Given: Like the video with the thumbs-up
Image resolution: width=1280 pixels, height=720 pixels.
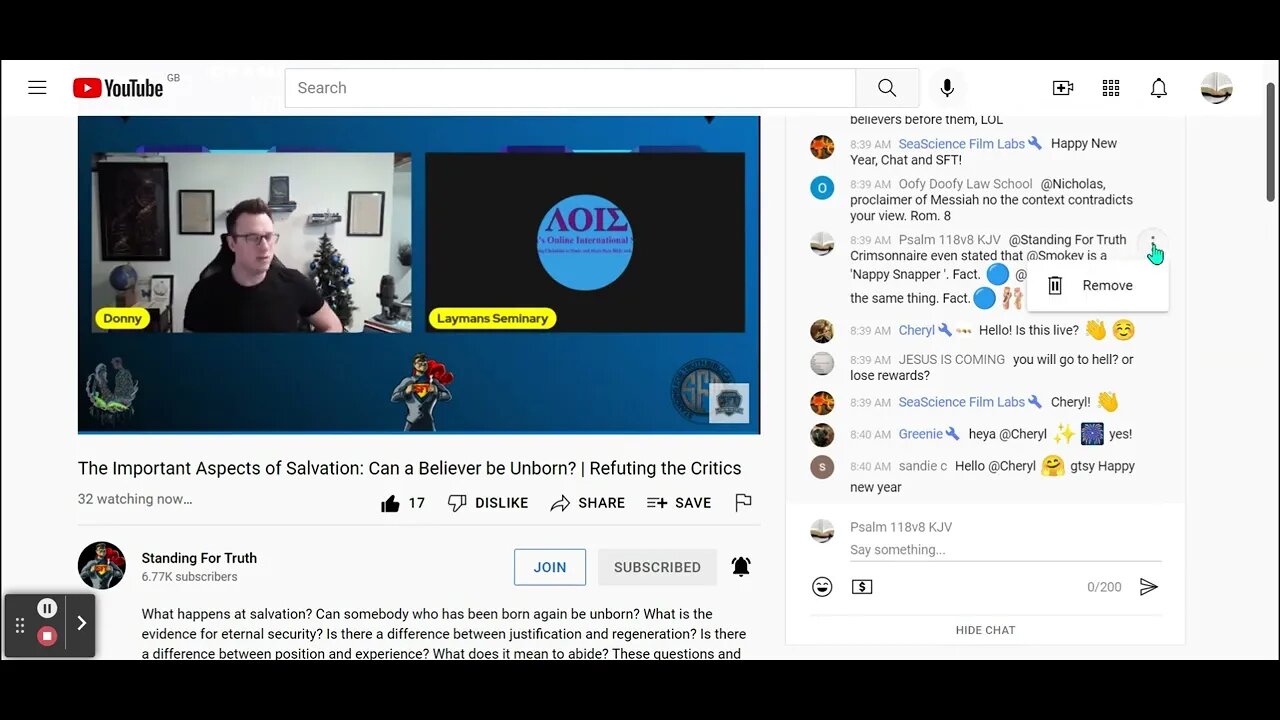Looking at the screenshot, I should 391,503.
